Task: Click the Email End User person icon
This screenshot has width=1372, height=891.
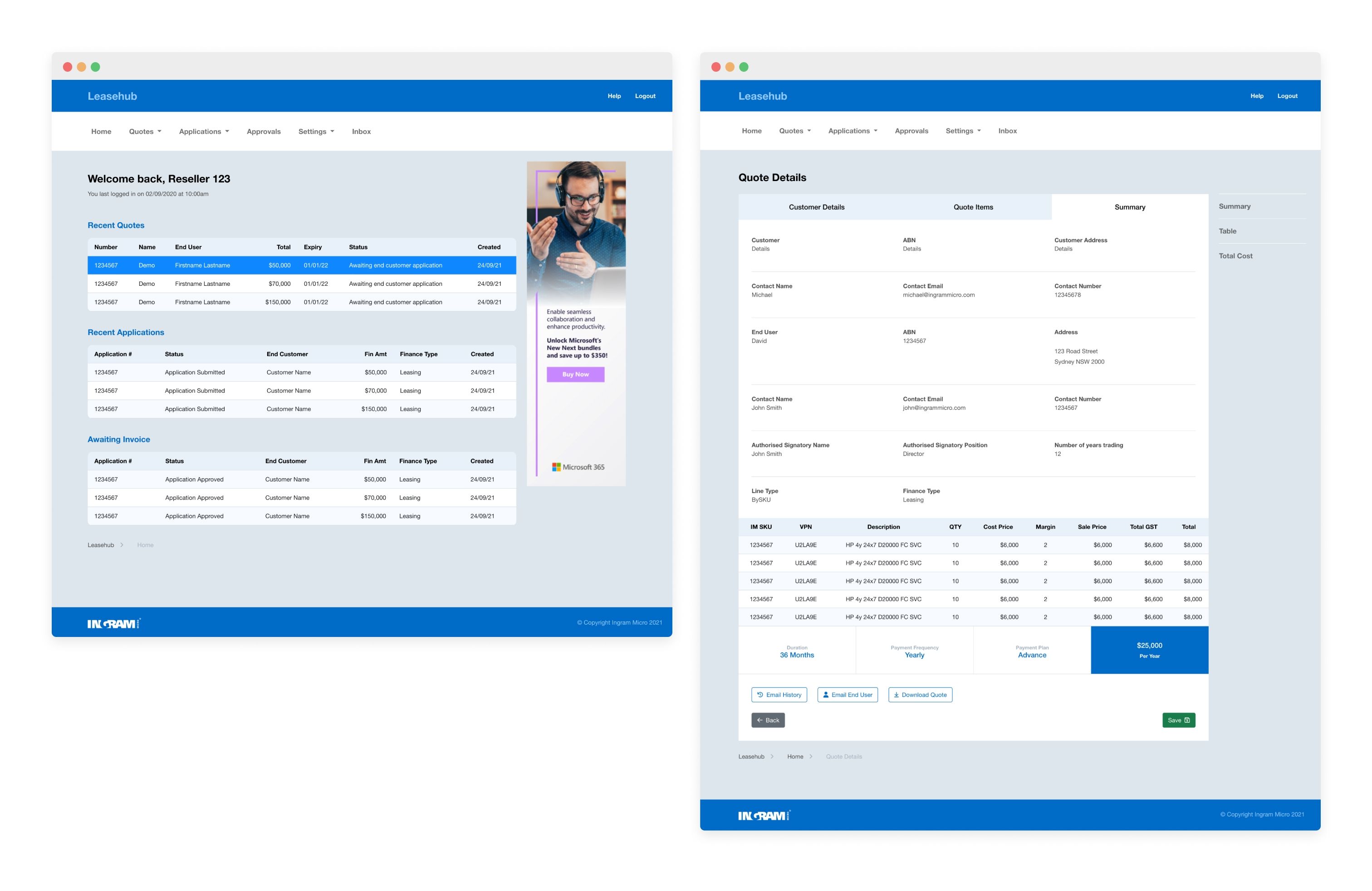Action: [825, 695]
